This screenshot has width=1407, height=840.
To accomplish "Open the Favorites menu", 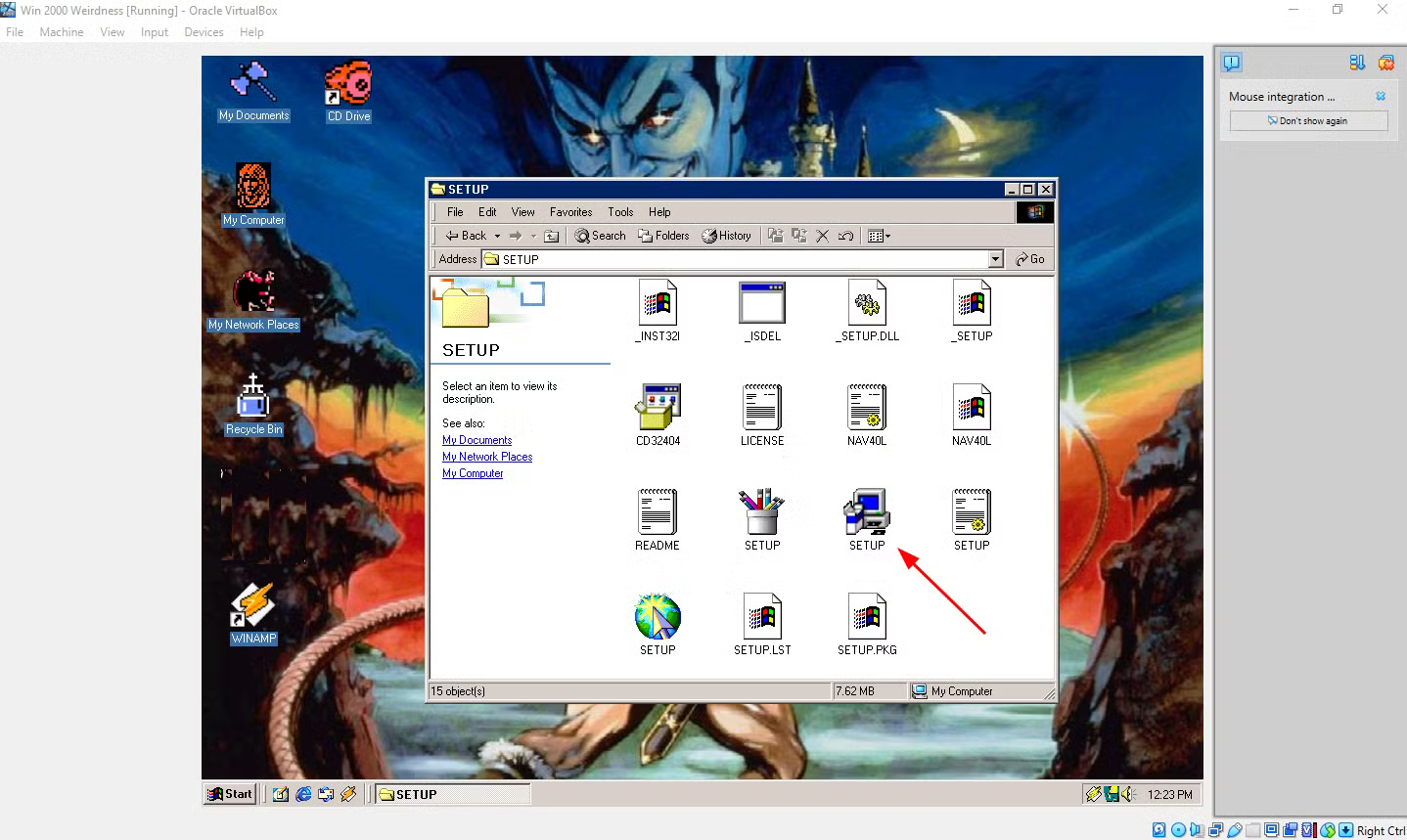I will (570, 212).
